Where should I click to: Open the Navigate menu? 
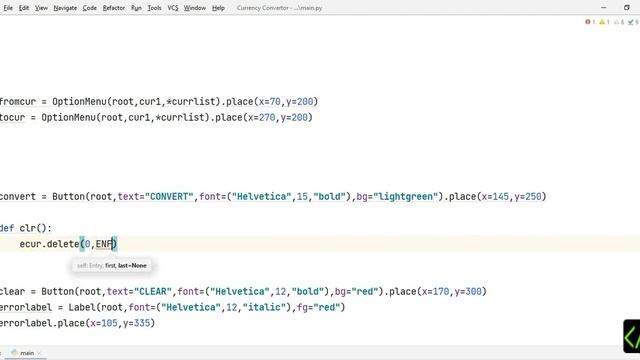coord(65,8)
